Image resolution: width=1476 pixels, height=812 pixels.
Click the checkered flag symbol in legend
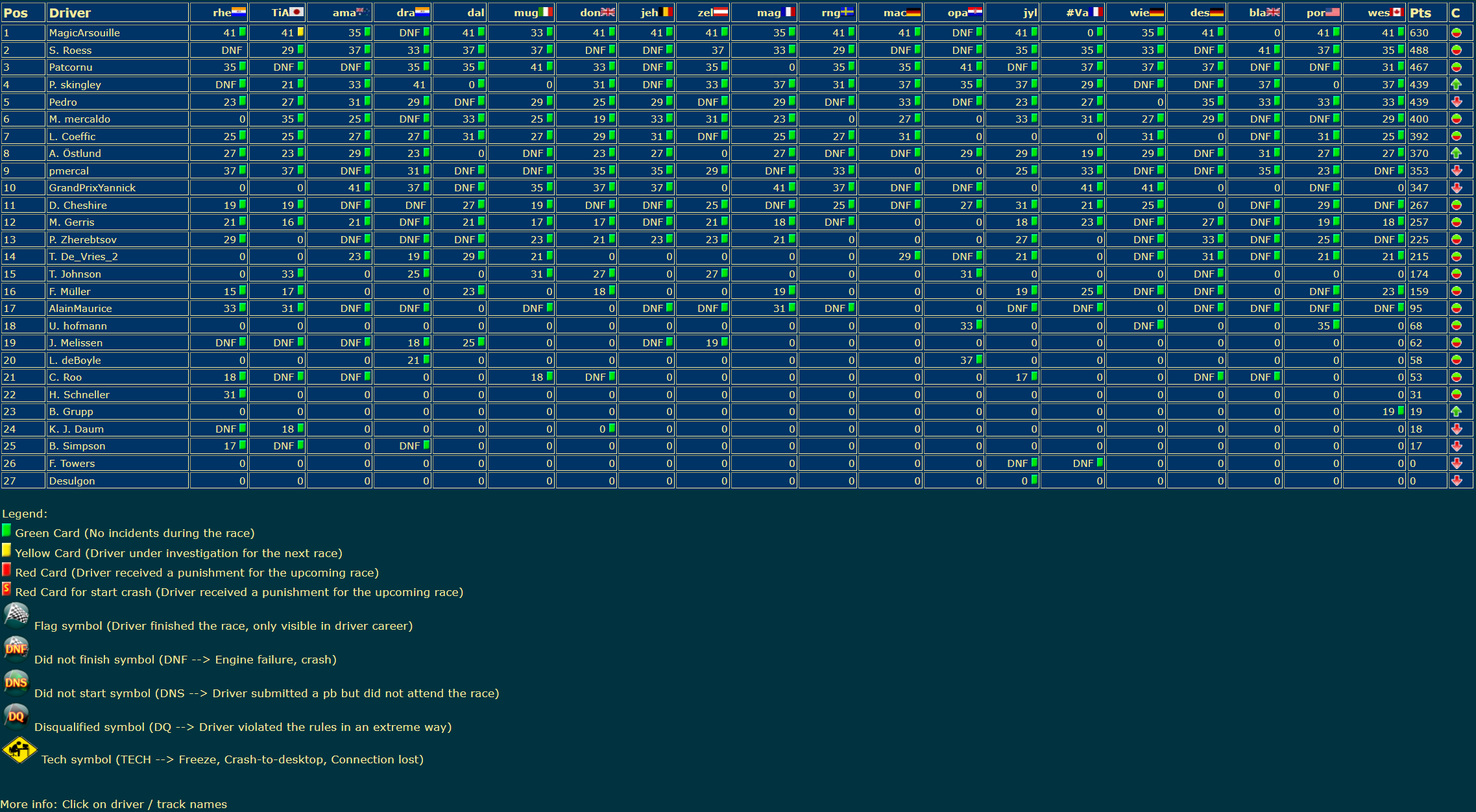16,615
